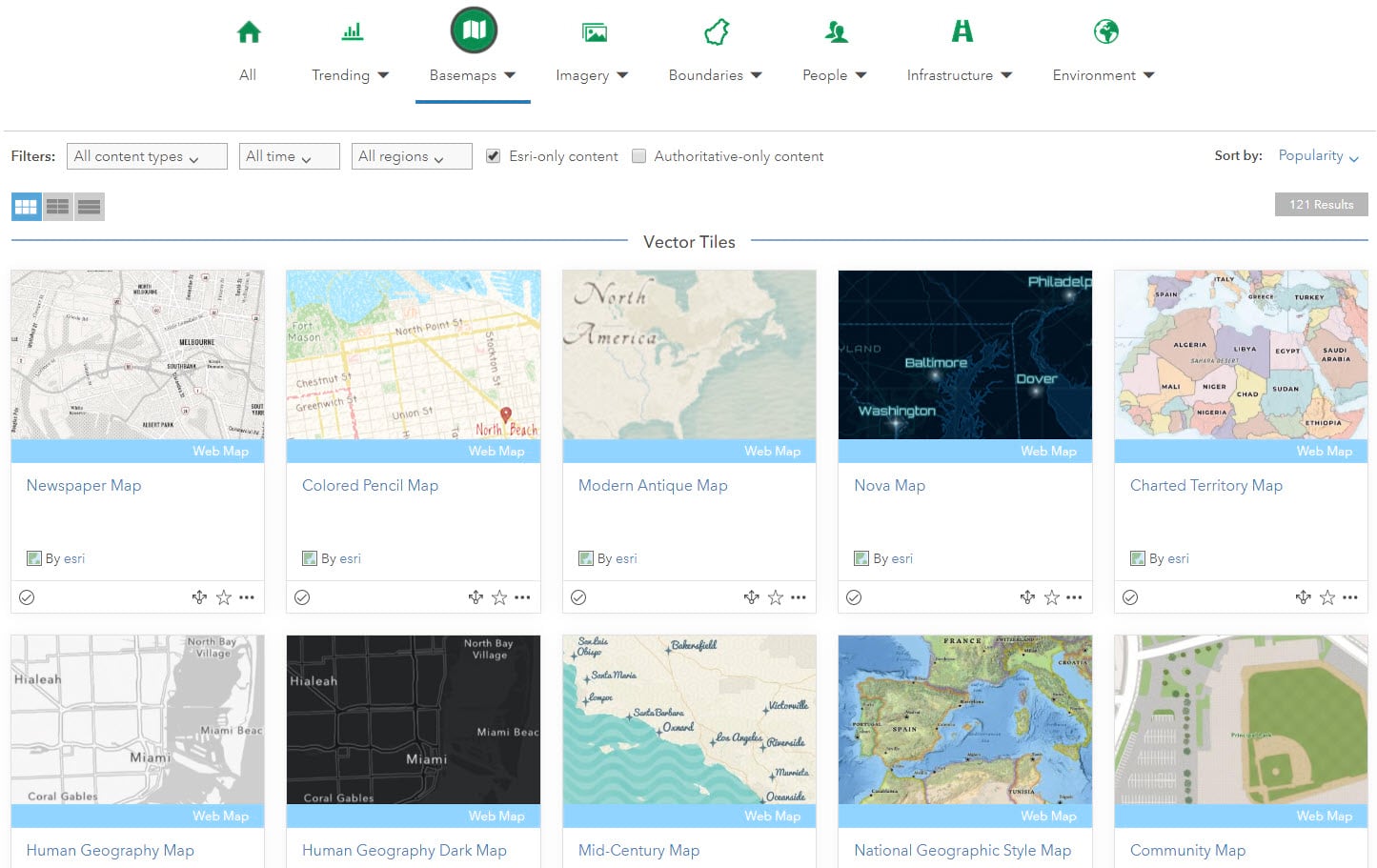The image size is (1377, 868).
Task: Open the All regions dropdown
Action: point(411,155)
